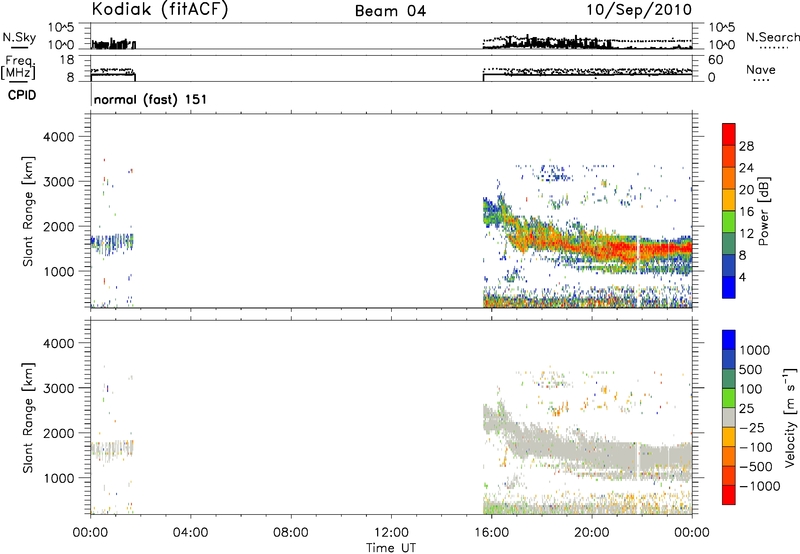Select the "normal (fast) 151" mode text
Screen dimensions: 800x554
click(x=151, y=99)
